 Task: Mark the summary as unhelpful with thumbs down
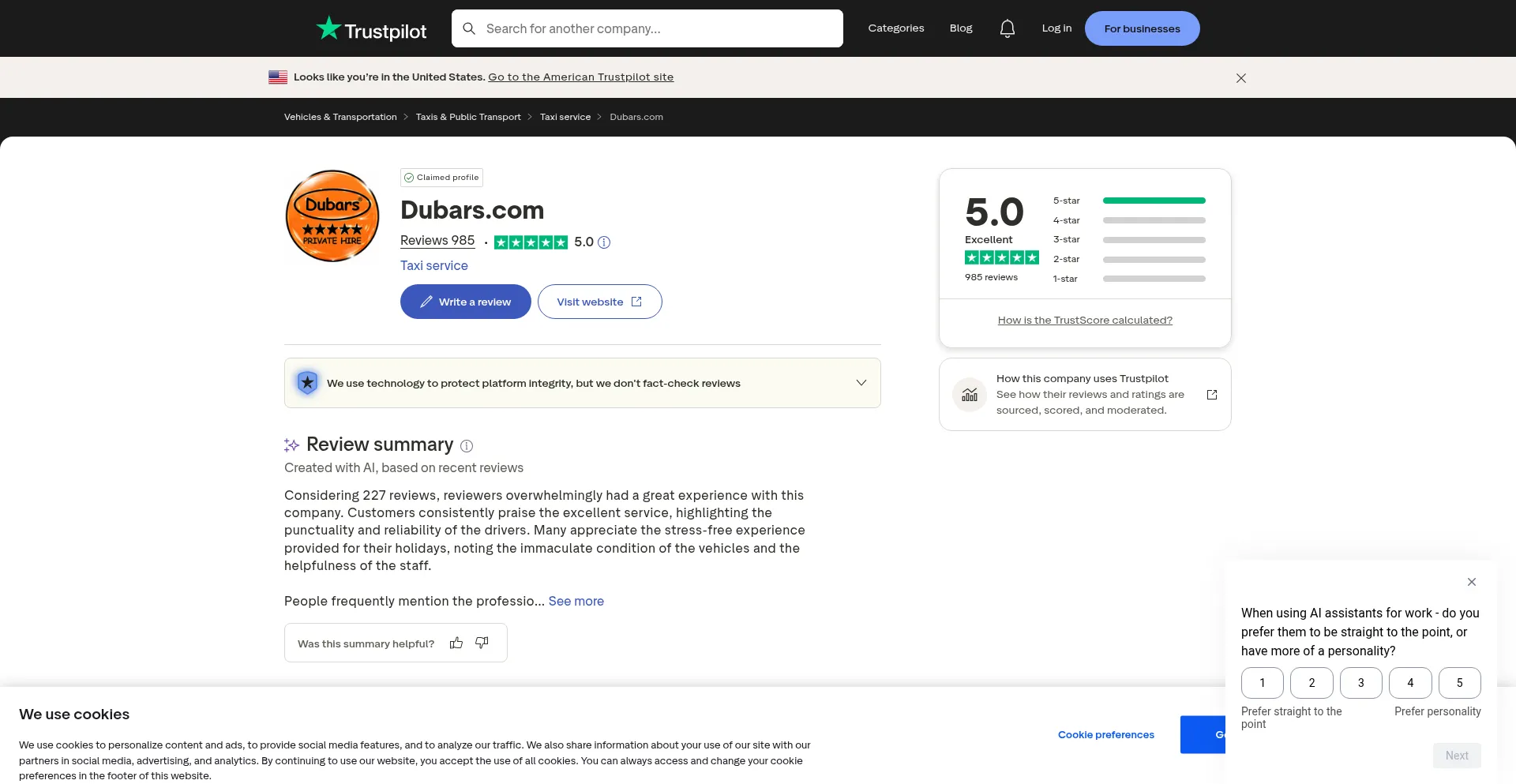click(x=482, y=643)
